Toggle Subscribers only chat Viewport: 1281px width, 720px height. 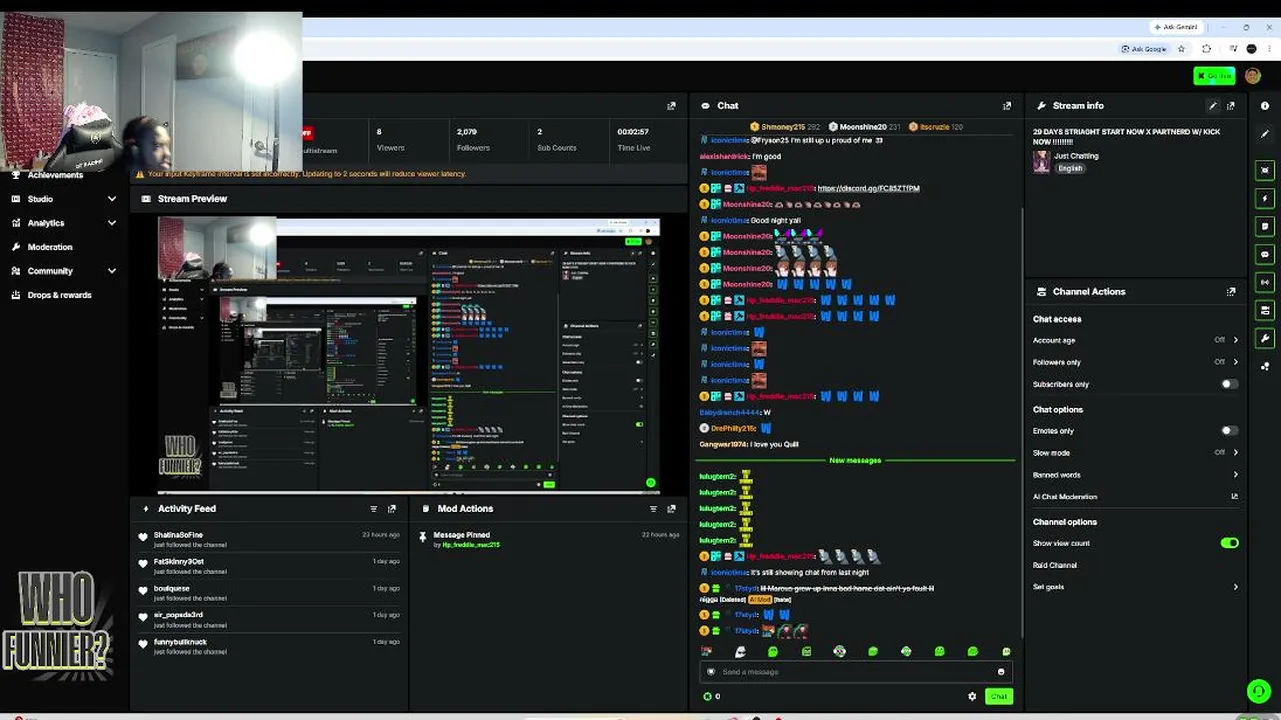(1229, 384)
